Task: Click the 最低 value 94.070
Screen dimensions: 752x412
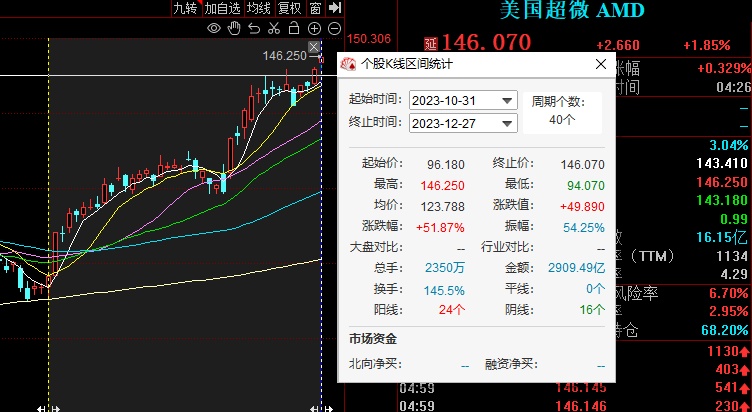Action: click(x=586, y=186)
